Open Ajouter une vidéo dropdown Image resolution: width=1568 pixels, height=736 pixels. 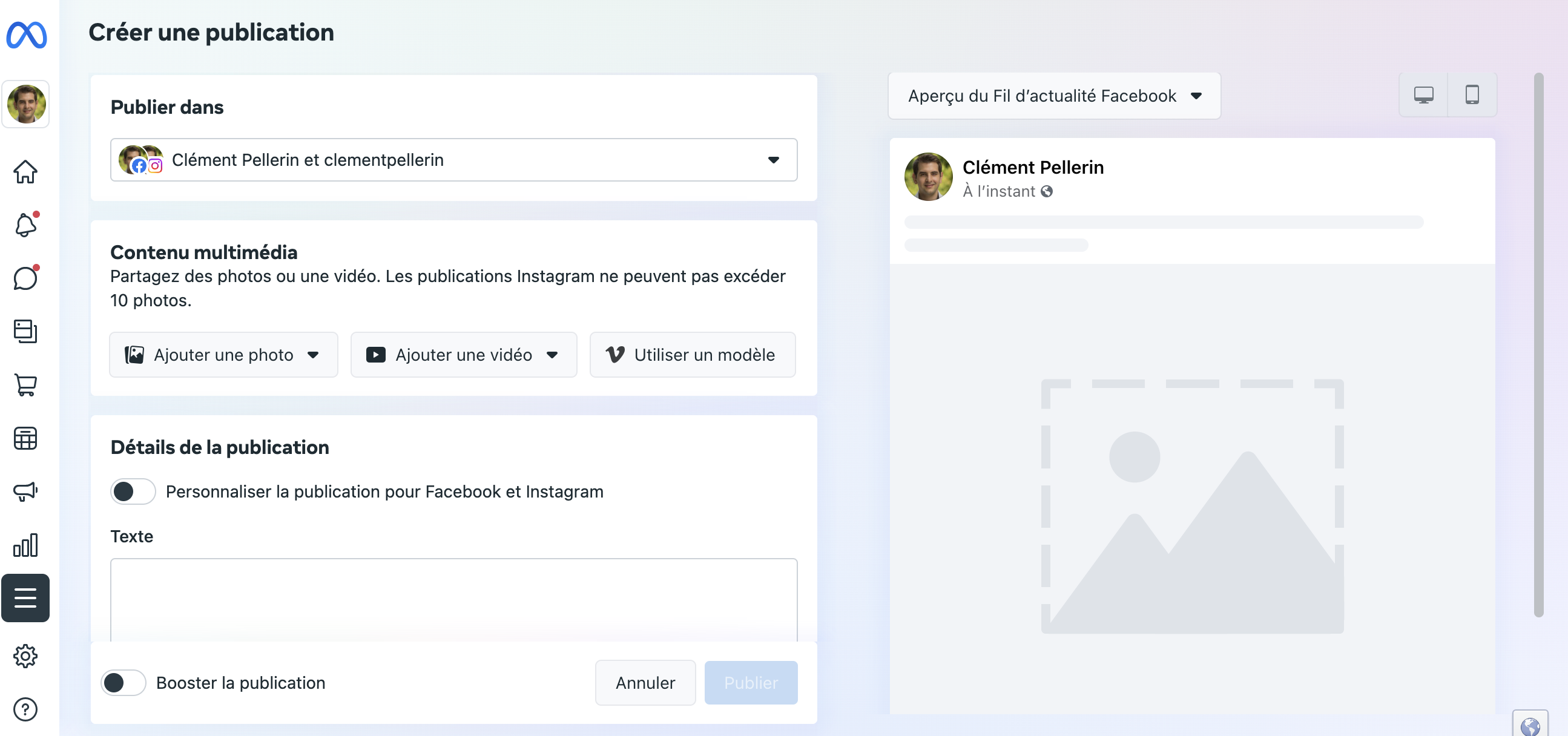click(x=463, y=355)
